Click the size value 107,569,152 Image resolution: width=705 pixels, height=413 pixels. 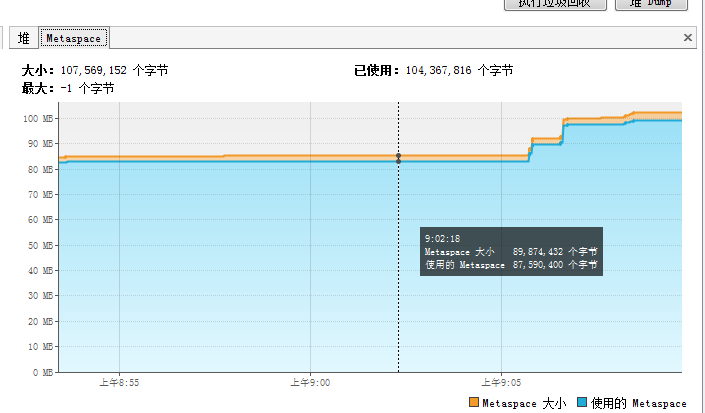coord(94,71)
